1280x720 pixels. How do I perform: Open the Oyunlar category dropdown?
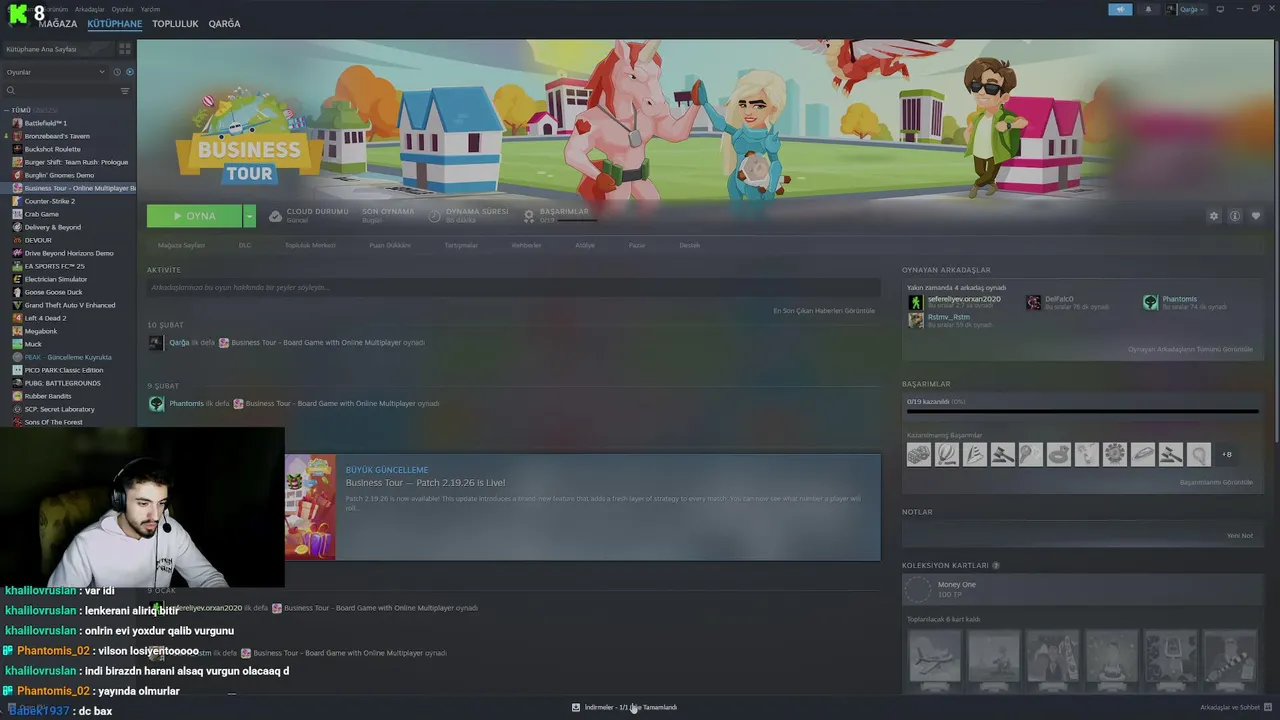pyautogui.click(x=55, y=72)
